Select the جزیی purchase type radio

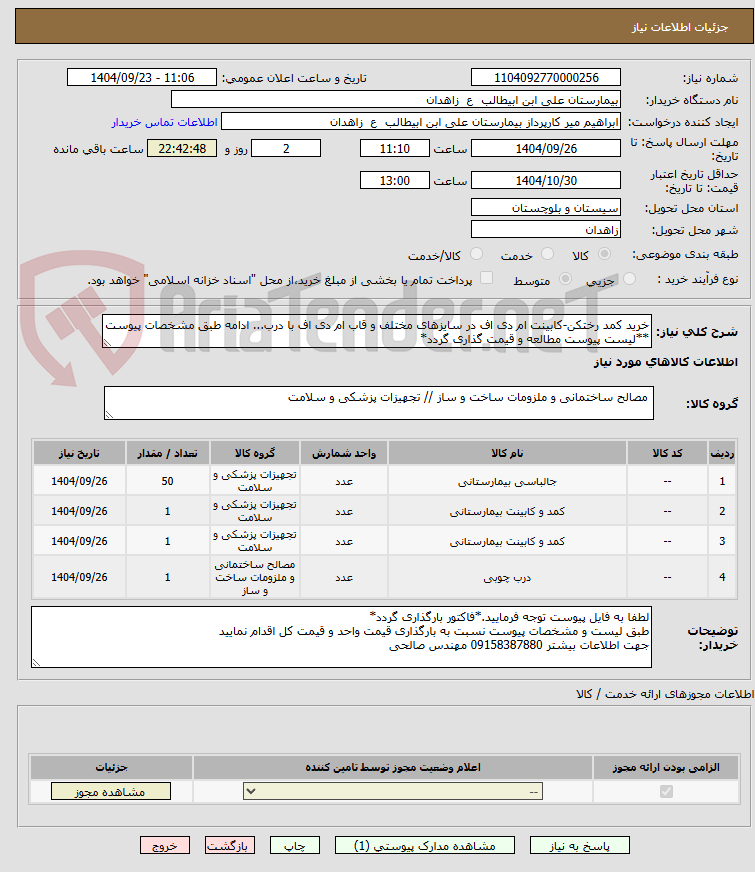coord(629,279)
